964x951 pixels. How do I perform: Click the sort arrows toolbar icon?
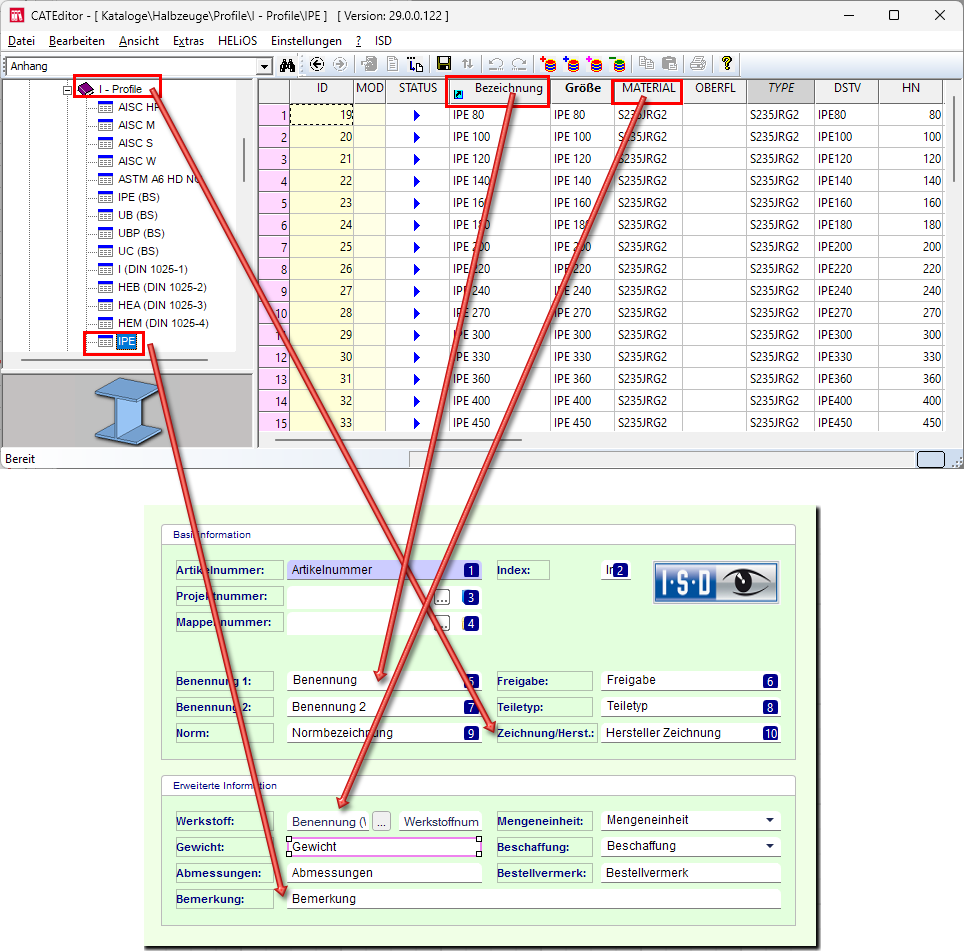[467, 64]
